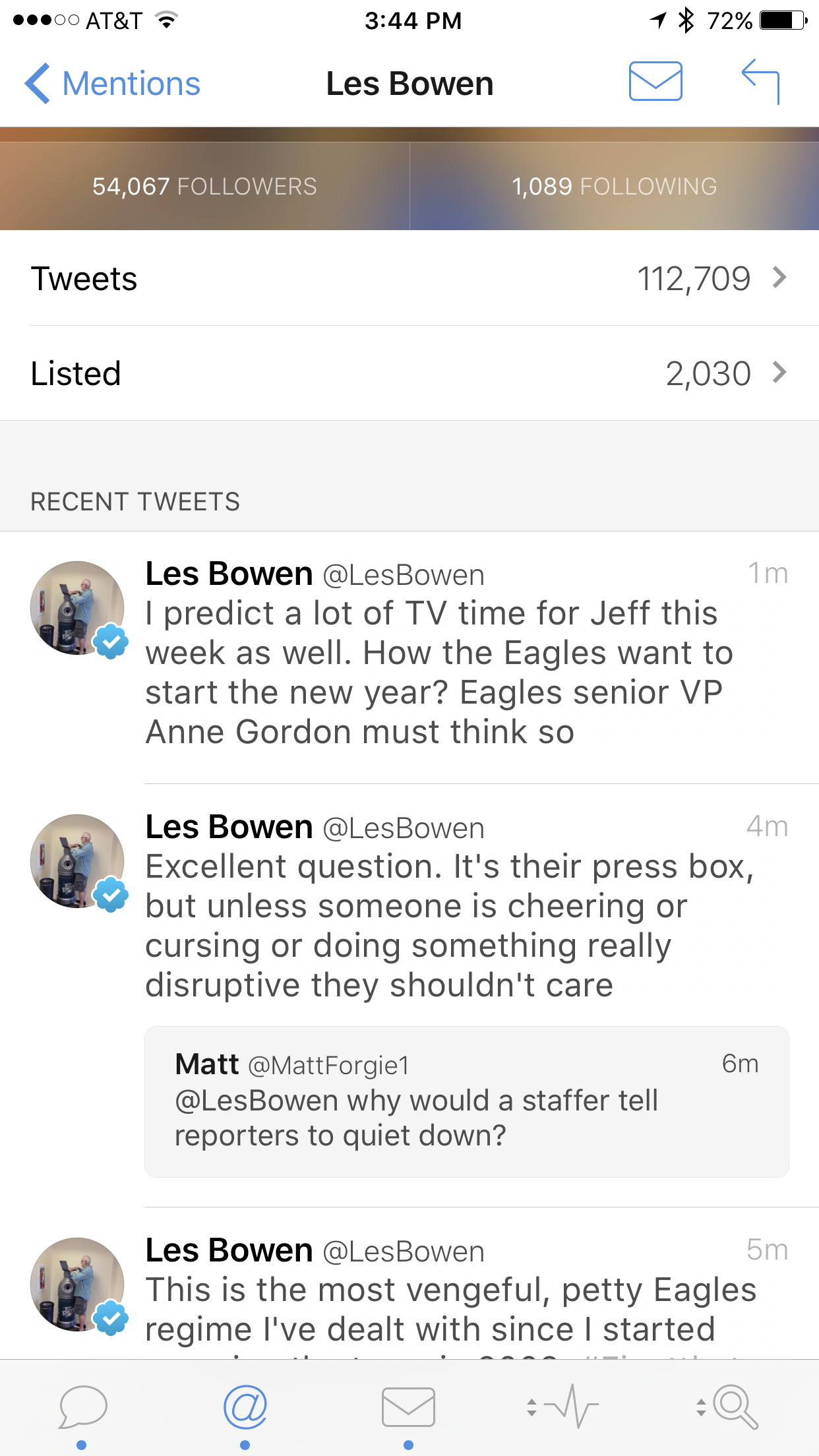Tap Les Bowen avatar on 4m tweet

[x=77, y=861]
